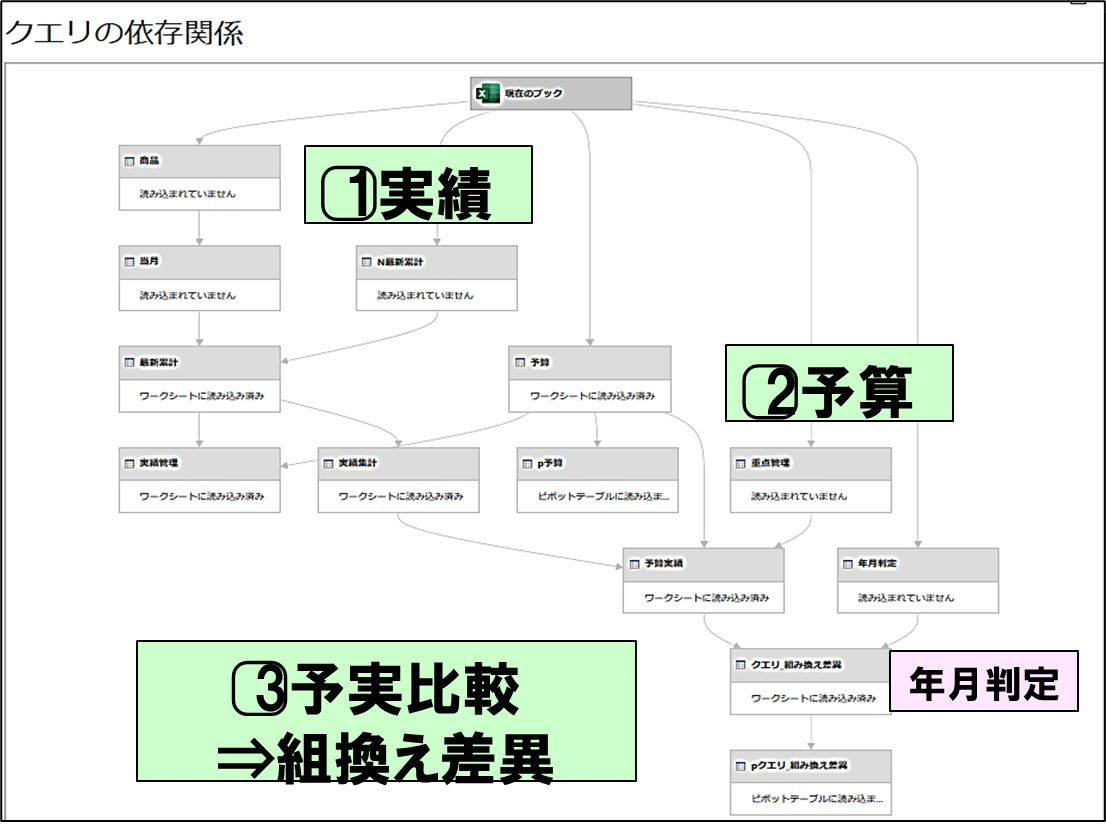Select the 重点管理 query node title
This screenshot has height=824, width=1106.
pyautogui.click(x=770, y=463)
